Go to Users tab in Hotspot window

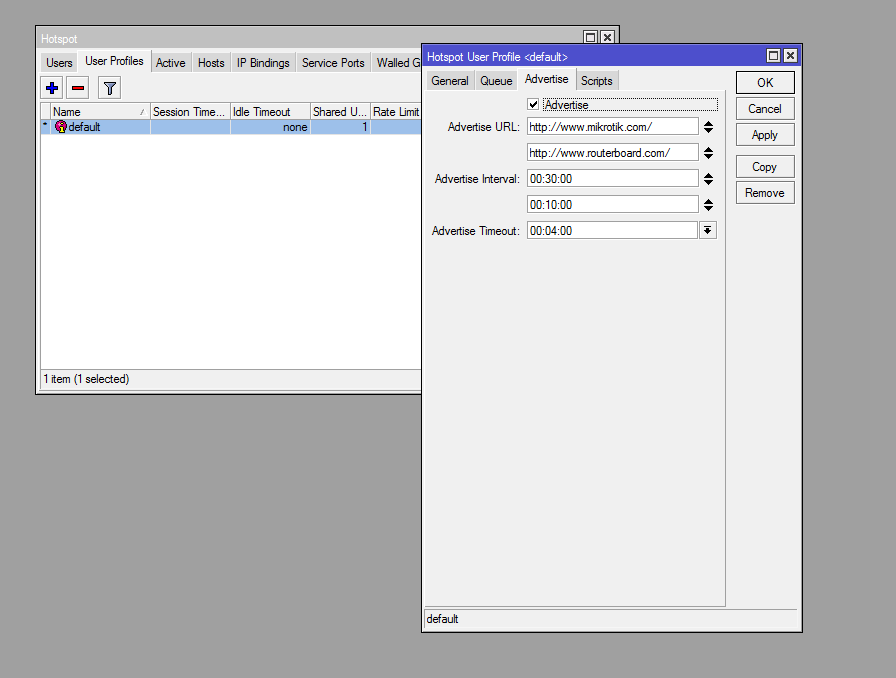59,63
